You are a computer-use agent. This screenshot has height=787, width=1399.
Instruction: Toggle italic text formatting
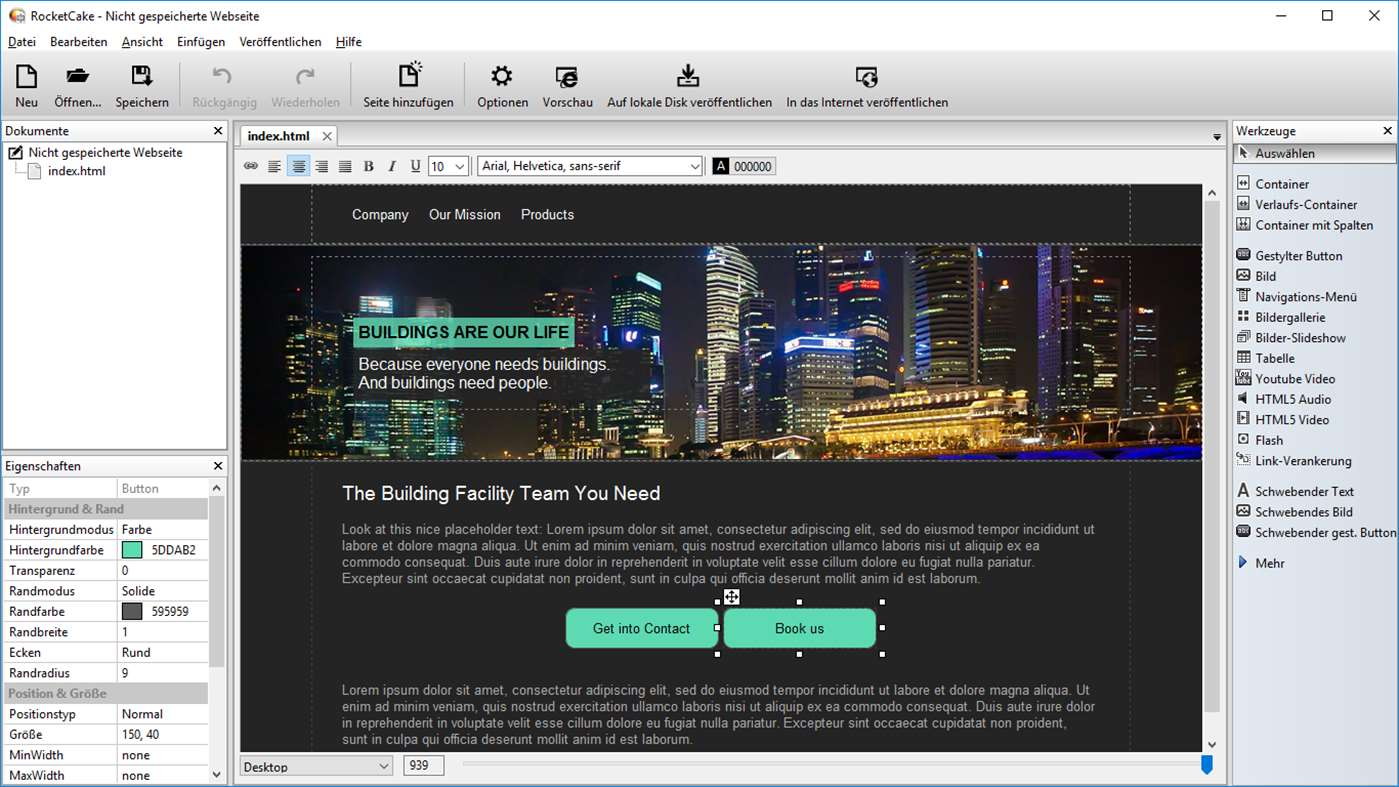click(x=392, y=167)
